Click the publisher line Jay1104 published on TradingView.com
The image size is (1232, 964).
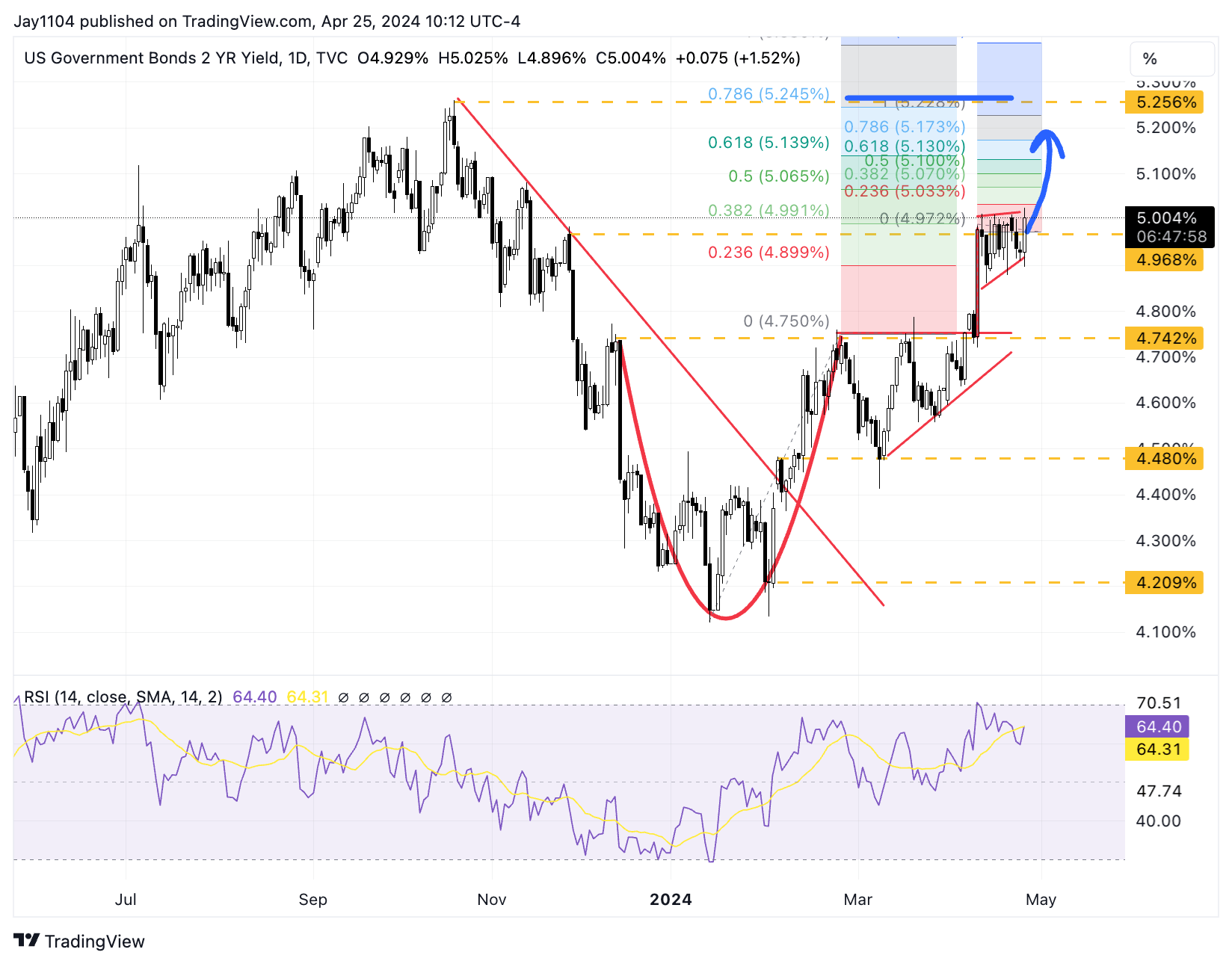coord(267,21)
